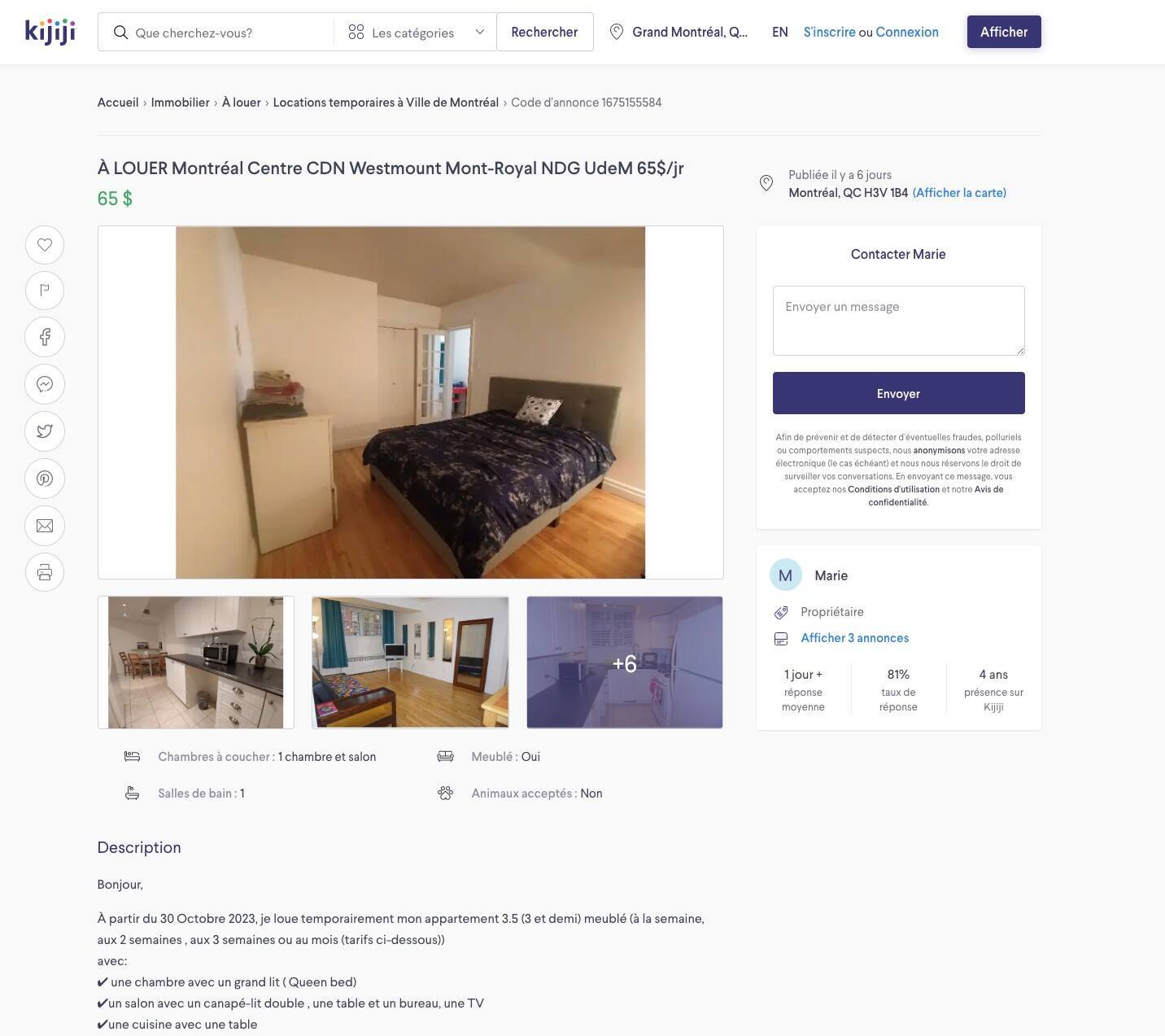View Afficher 3 annonces link
This screenshot has width=1165, height=1036.
click(x=854, y=638)
